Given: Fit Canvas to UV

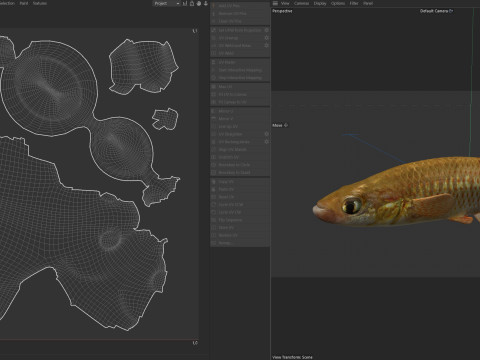Looking at the screenshot, I should 240,102.
